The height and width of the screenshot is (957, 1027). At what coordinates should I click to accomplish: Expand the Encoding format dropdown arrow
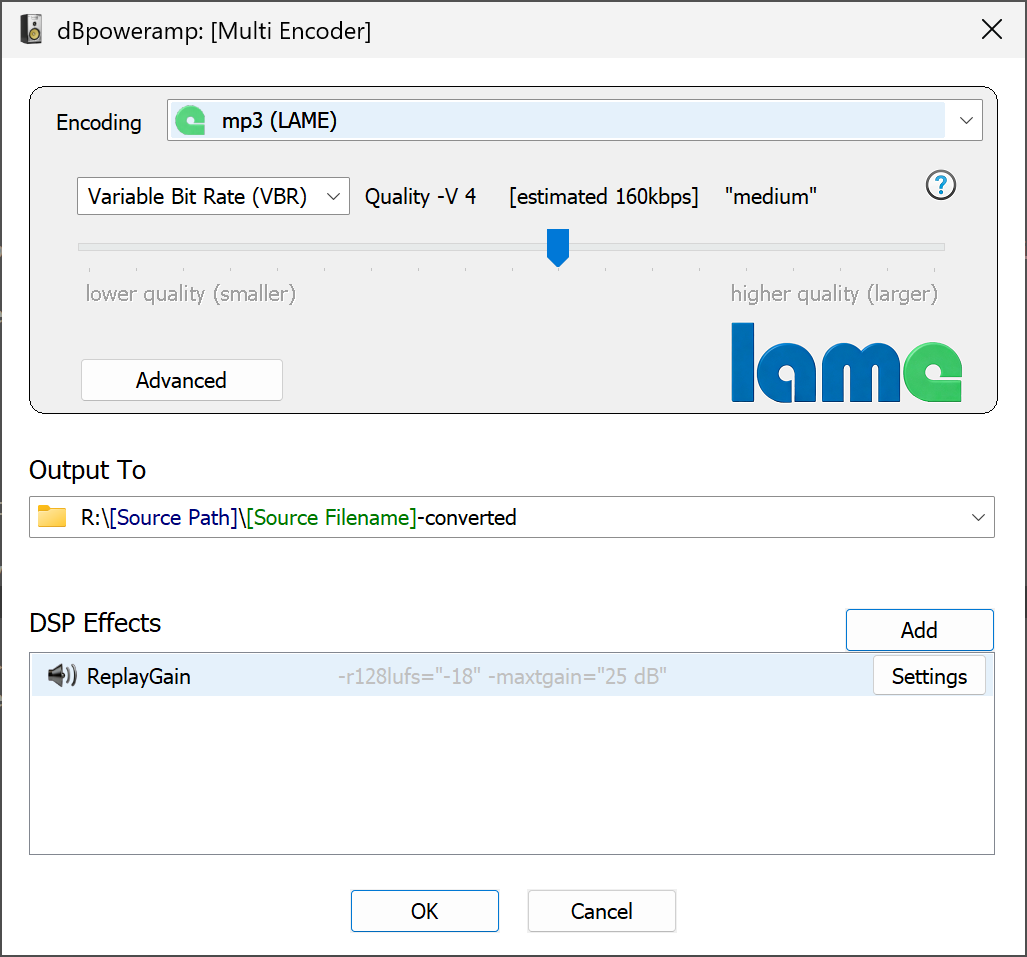point(965,121)
